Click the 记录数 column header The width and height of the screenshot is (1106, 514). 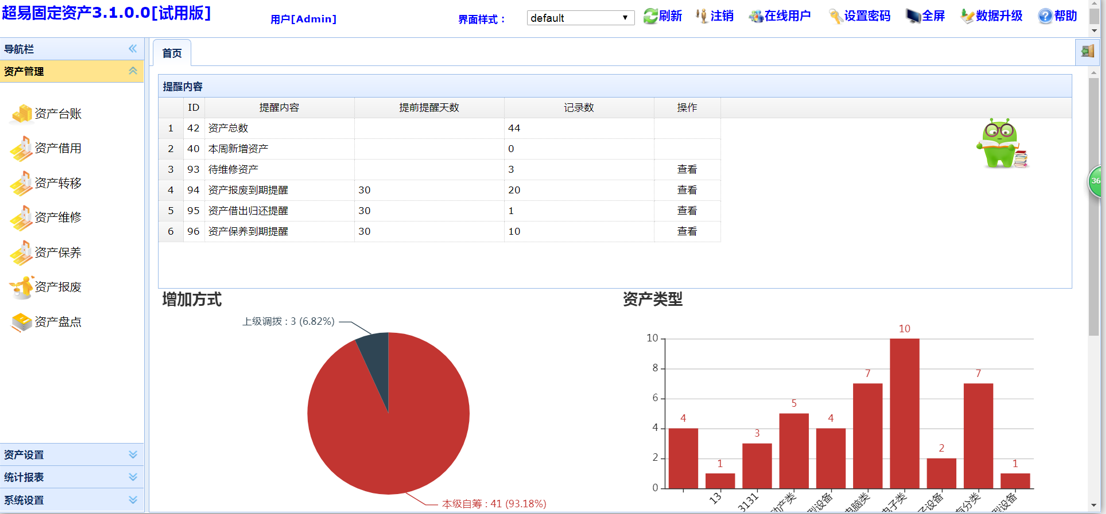pos(579,108)
